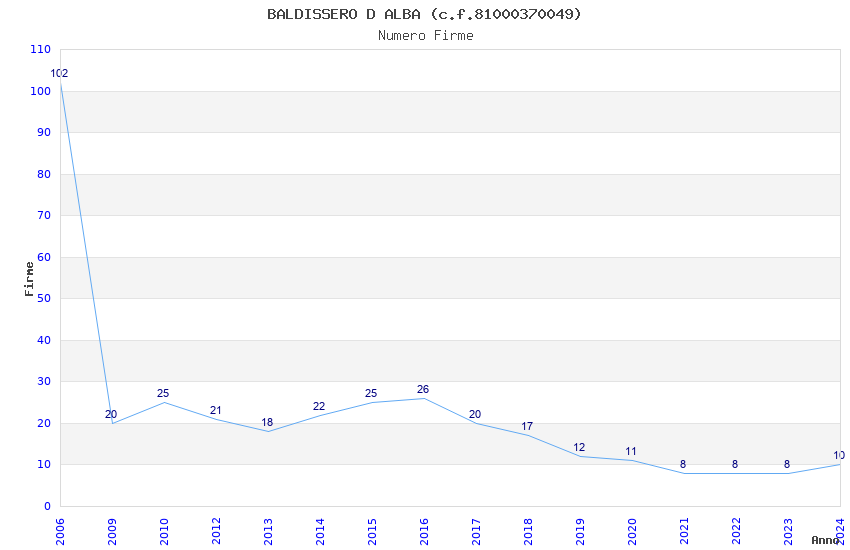Click the x-axis year 2006
Viewport: 850px width, 550px height.
pos(60,532)
